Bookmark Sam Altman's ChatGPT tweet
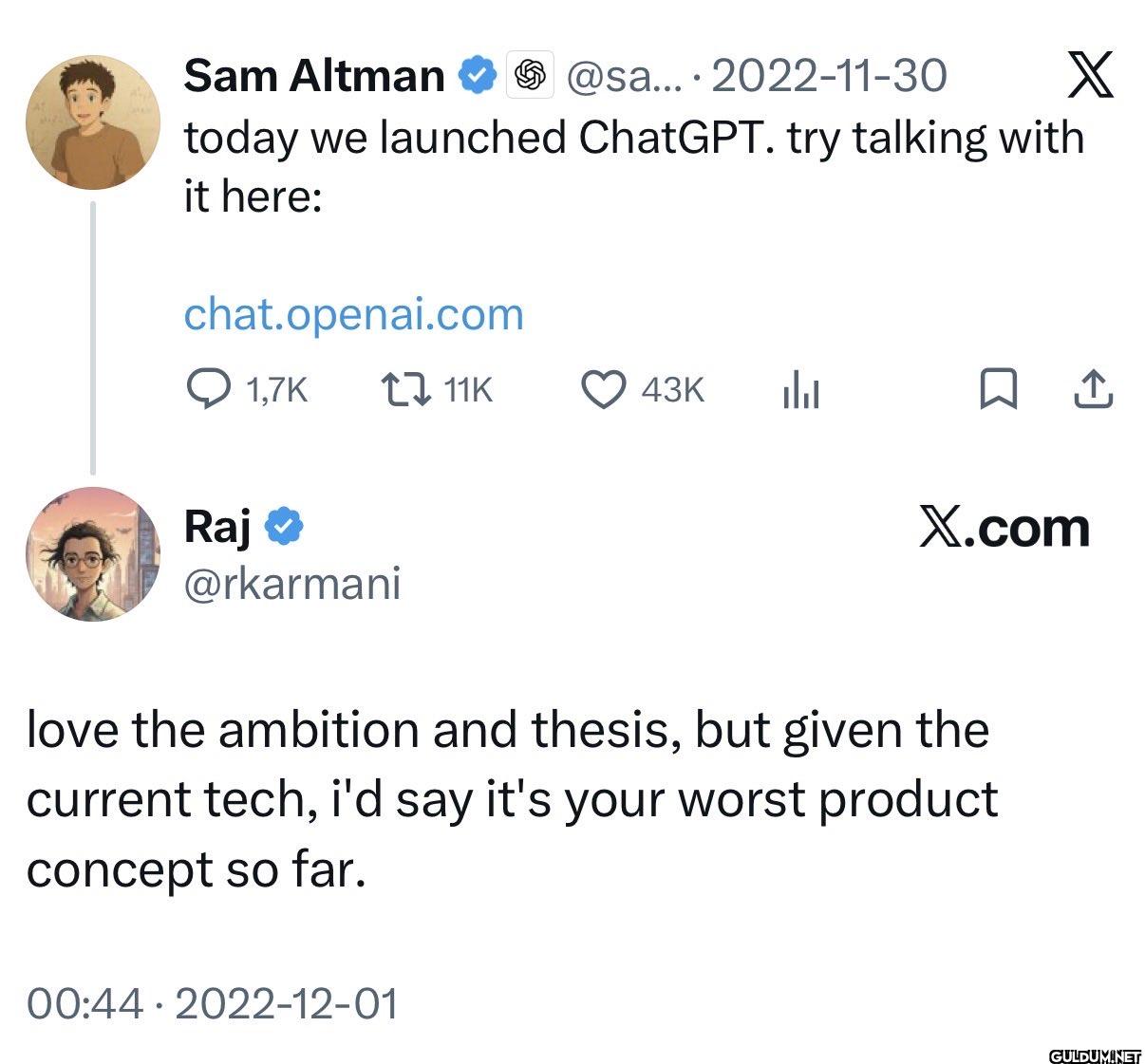1145x1064 pixels. 998,389
